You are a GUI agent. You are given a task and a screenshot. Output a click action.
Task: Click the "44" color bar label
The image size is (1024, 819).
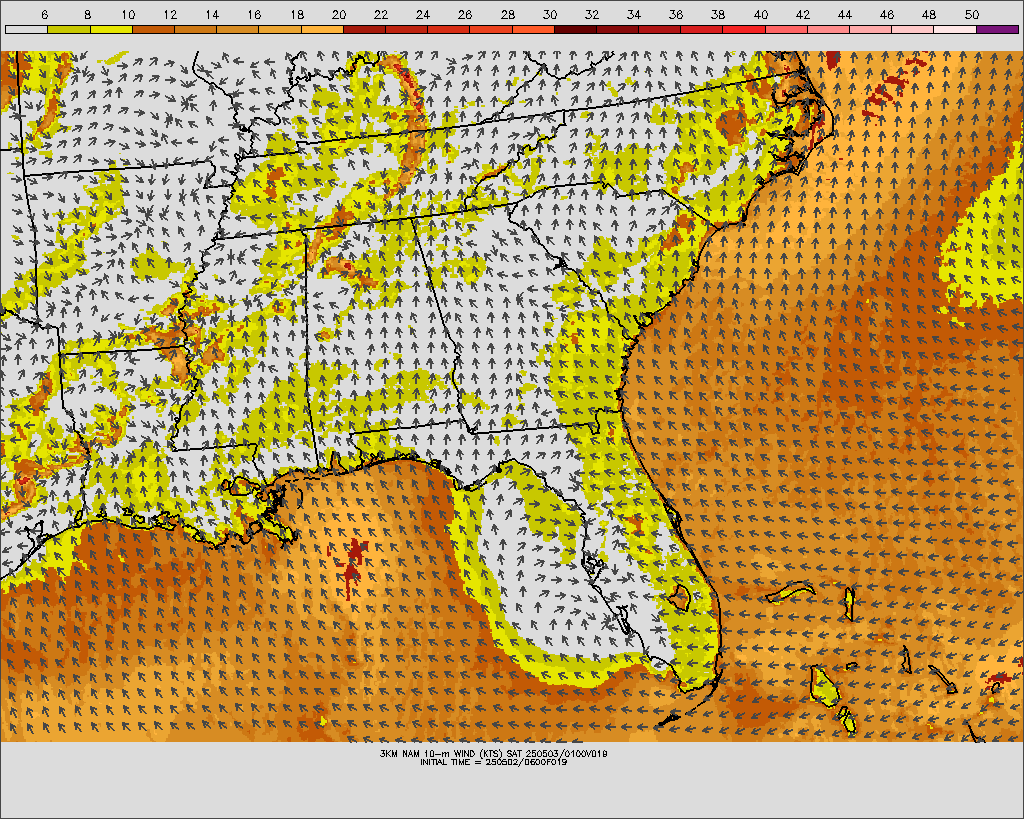(845, 14)
